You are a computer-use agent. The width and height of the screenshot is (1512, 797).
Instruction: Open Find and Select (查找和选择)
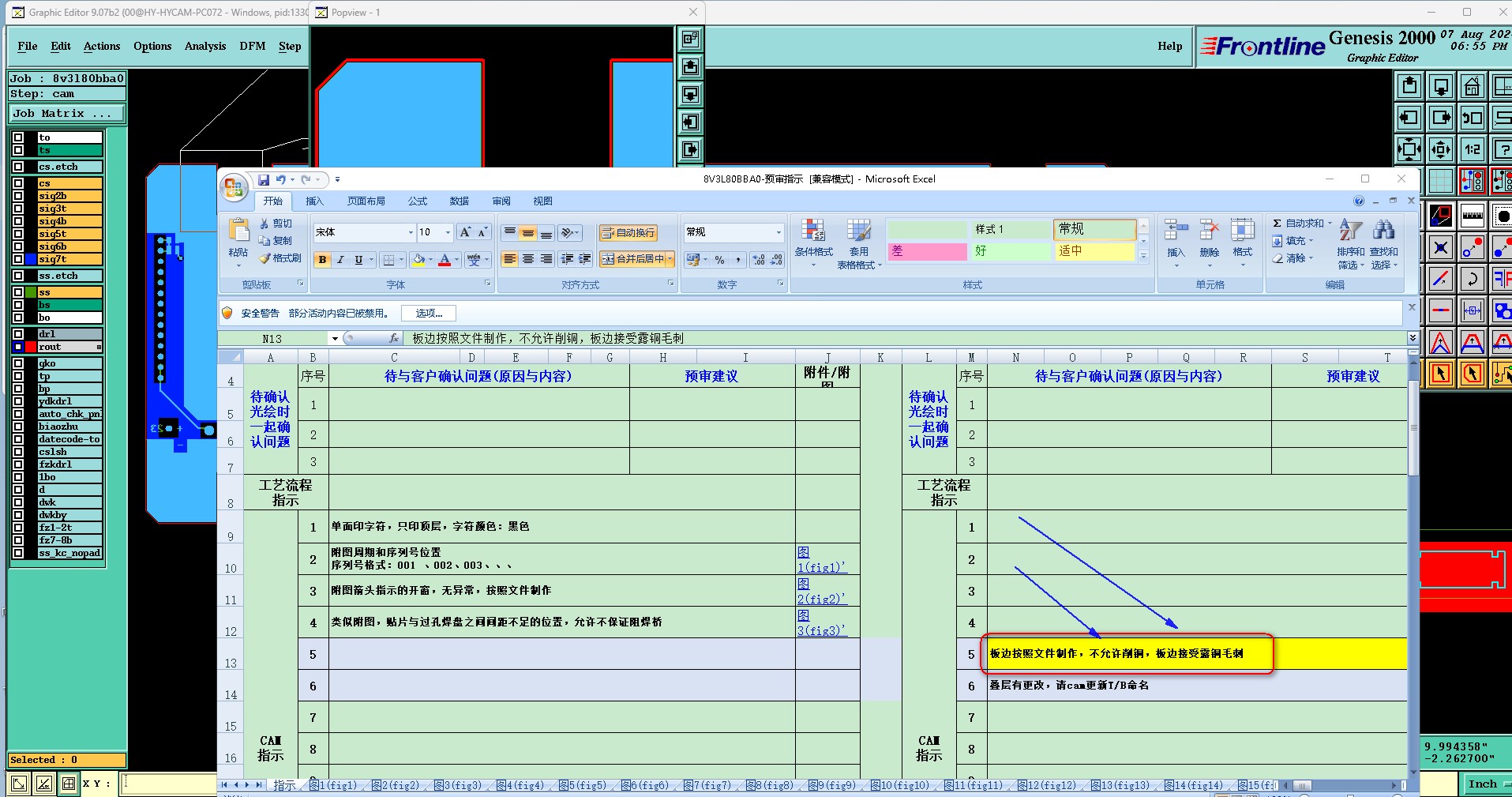click(1383, 243)
